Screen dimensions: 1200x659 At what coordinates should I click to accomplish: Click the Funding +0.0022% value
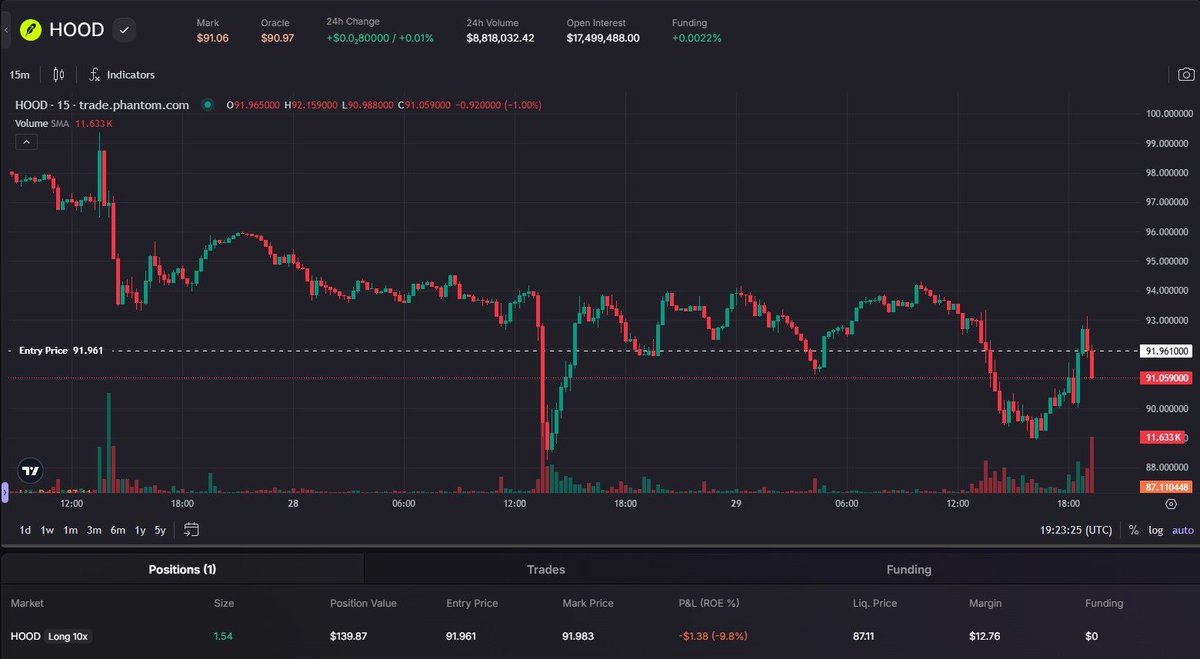(x=696, y=38)
